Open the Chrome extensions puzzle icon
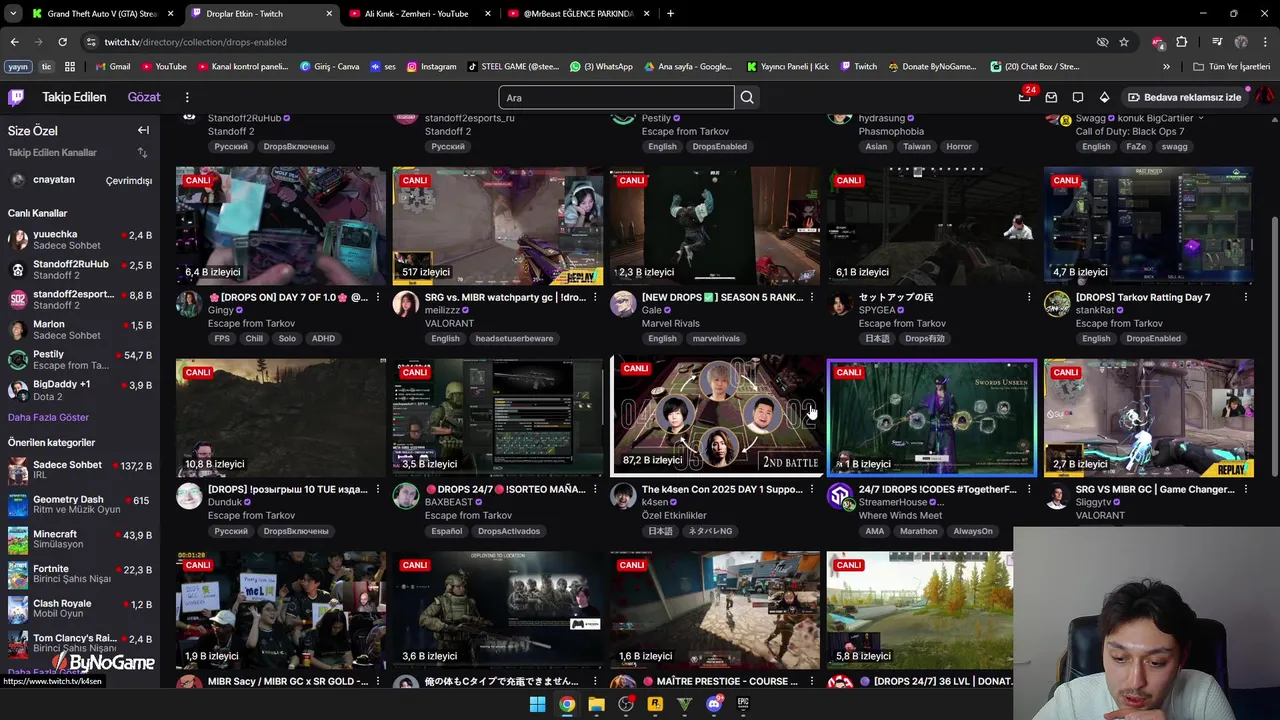This screenshot has height=720, width=1280. 1181,42
